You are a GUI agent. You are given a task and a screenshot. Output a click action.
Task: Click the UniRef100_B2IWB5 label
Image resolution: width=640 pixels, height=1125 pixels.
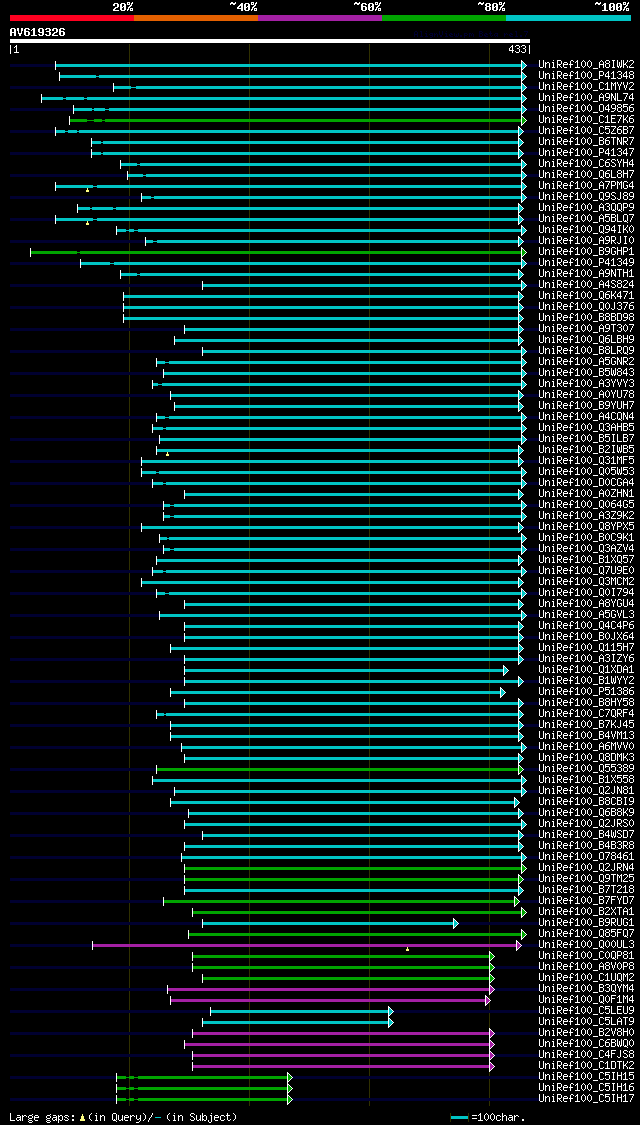(586, 450)
